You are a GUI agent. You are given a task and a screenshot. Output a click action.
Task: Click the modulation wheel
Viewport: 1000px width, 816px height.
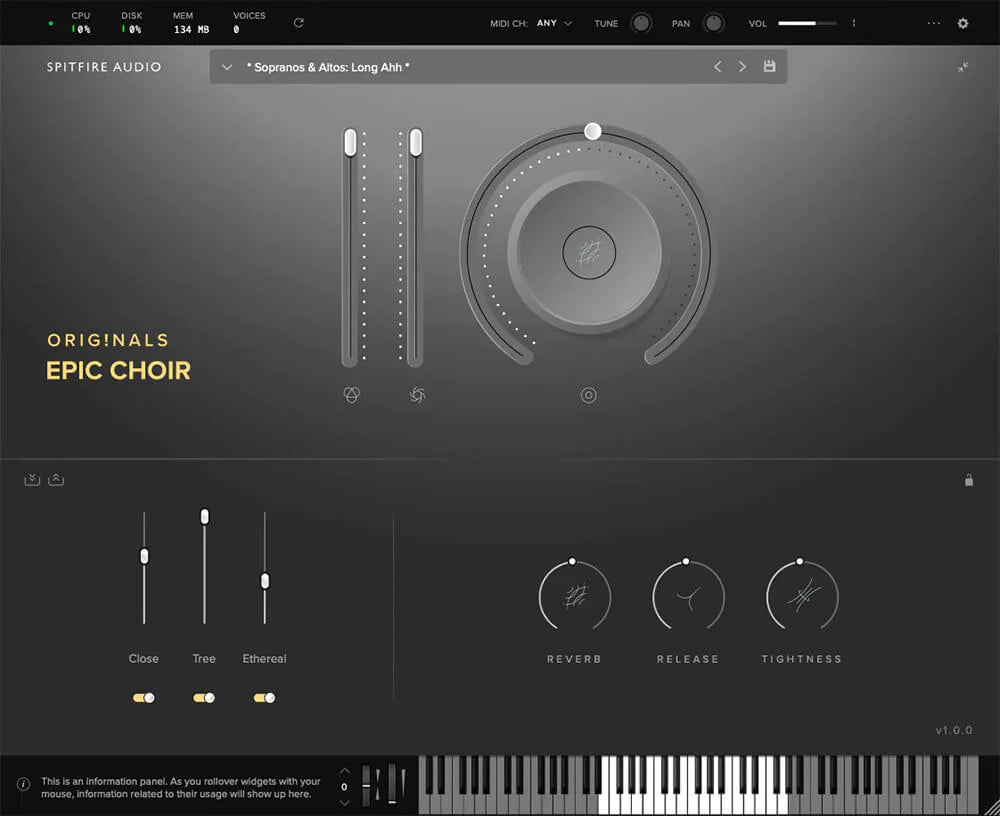tap(392, 784)
